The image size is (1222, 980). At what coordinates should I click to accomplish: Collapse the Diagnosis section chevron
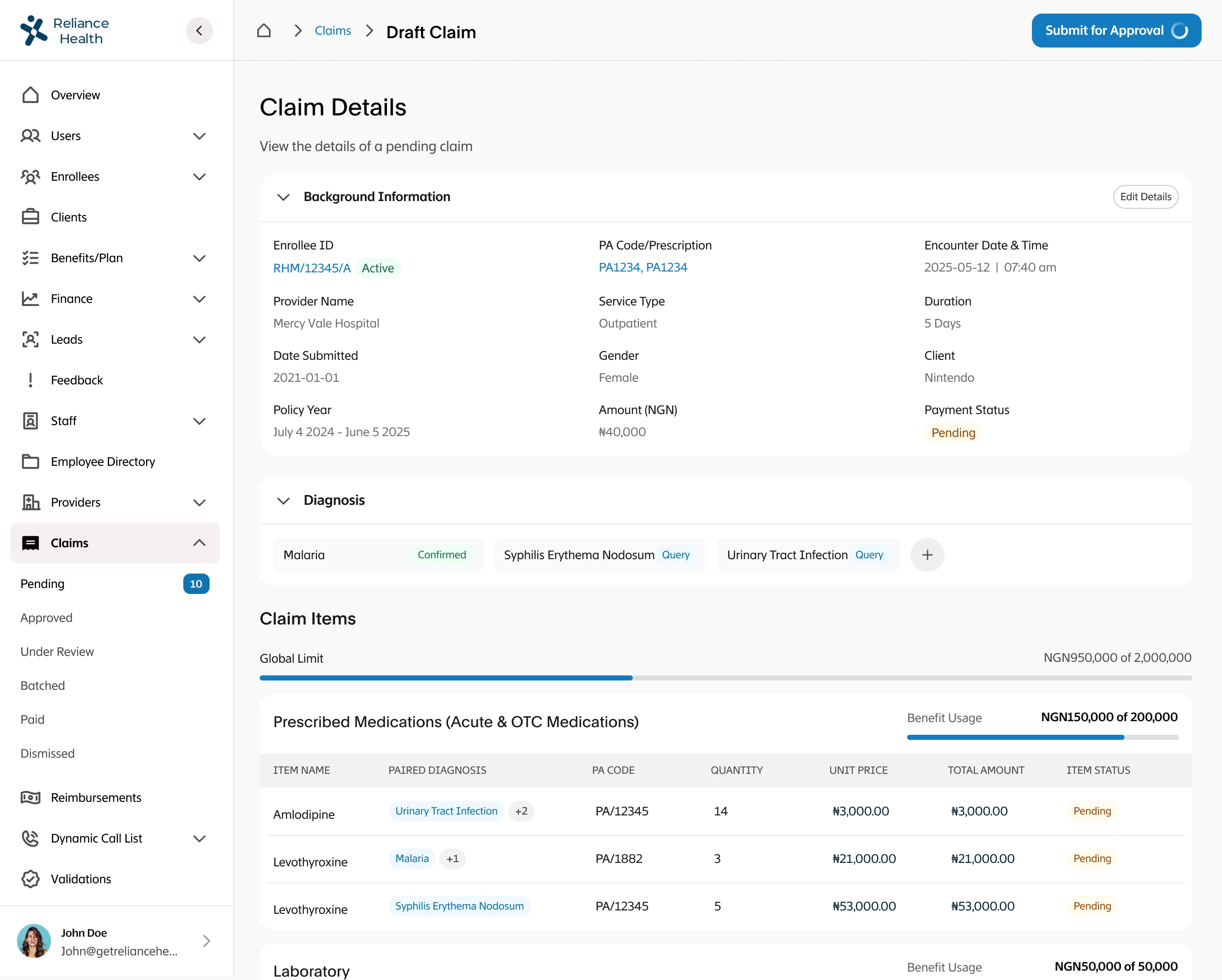(x=283, y=501)
